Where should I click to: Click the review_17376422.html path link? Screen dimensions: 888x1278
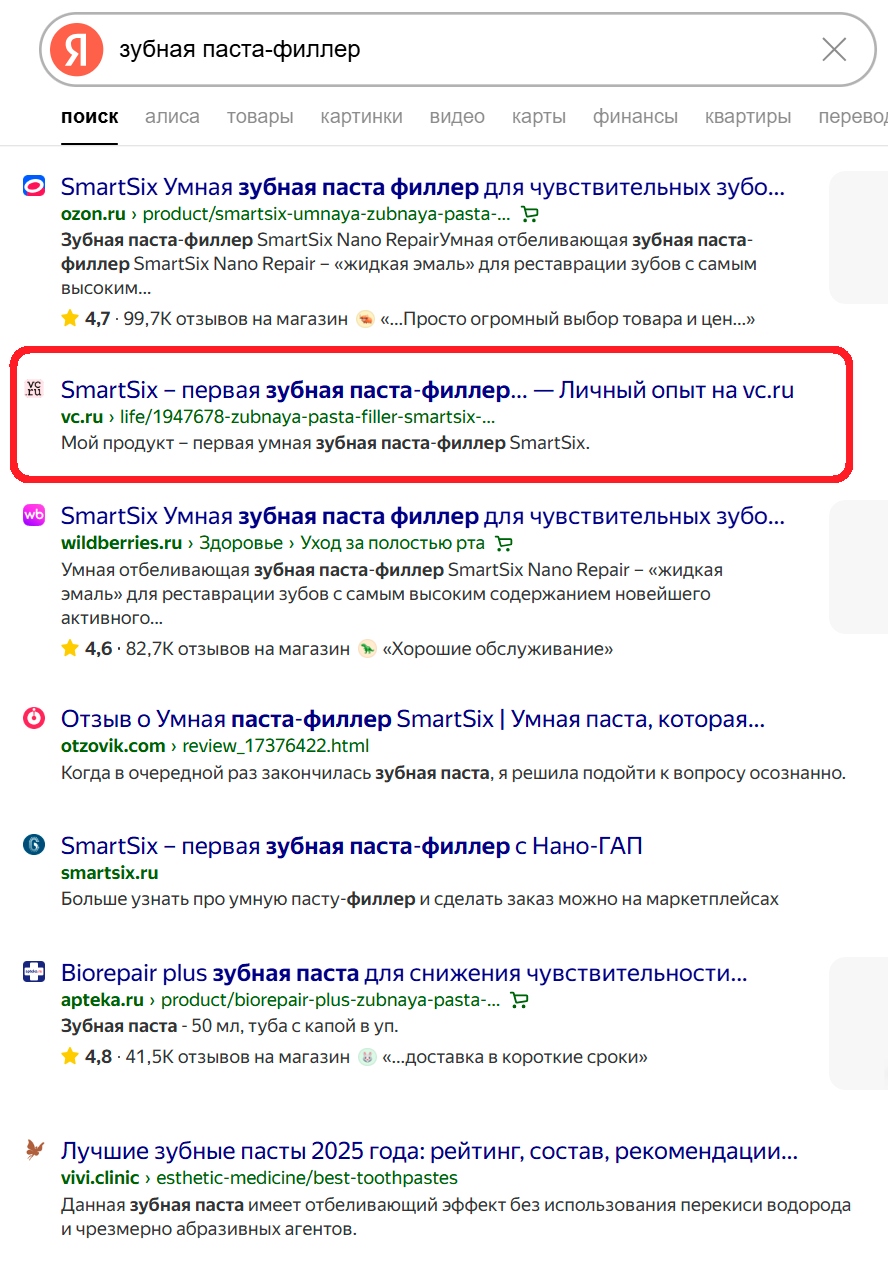(276, 746)
